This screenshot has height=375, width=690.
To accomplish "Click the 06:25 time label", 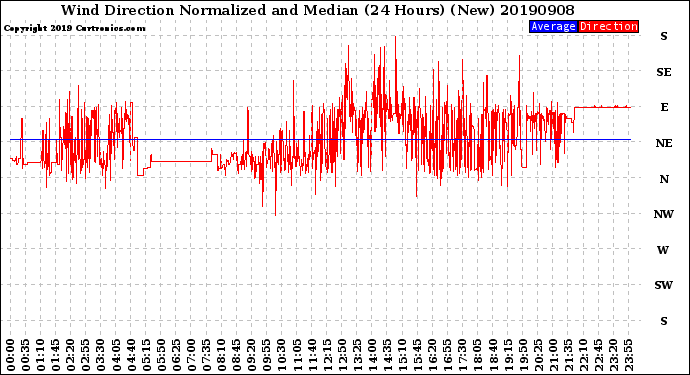I will [176, 355].
